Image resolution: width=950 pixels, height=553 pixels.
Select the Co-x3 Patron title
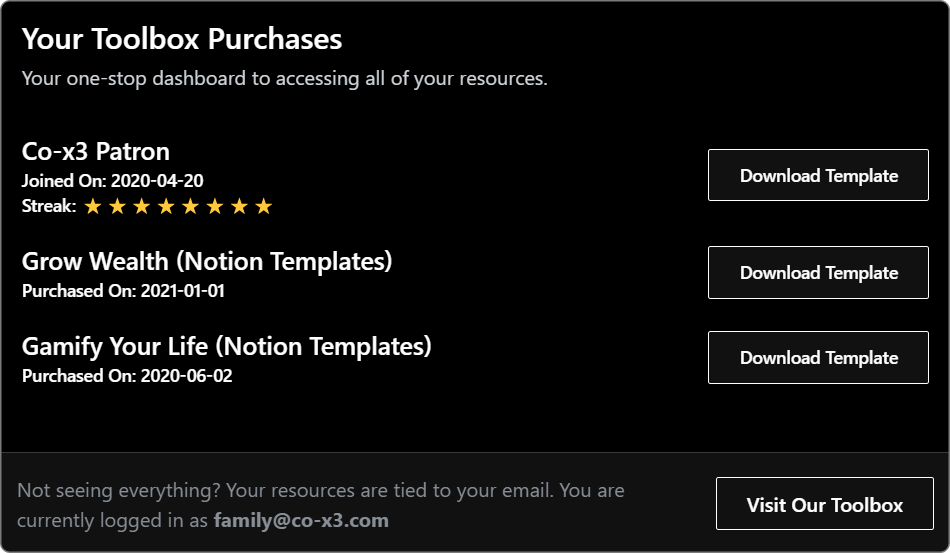(96, 151)
